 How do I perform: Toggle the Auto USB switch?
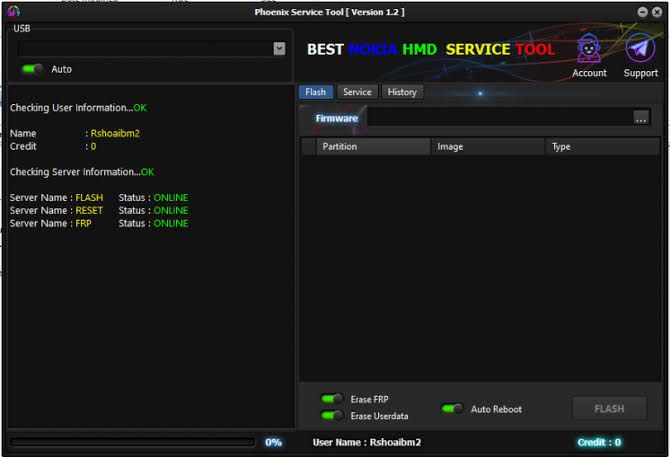pyautogui.click(x=32, y=69)
